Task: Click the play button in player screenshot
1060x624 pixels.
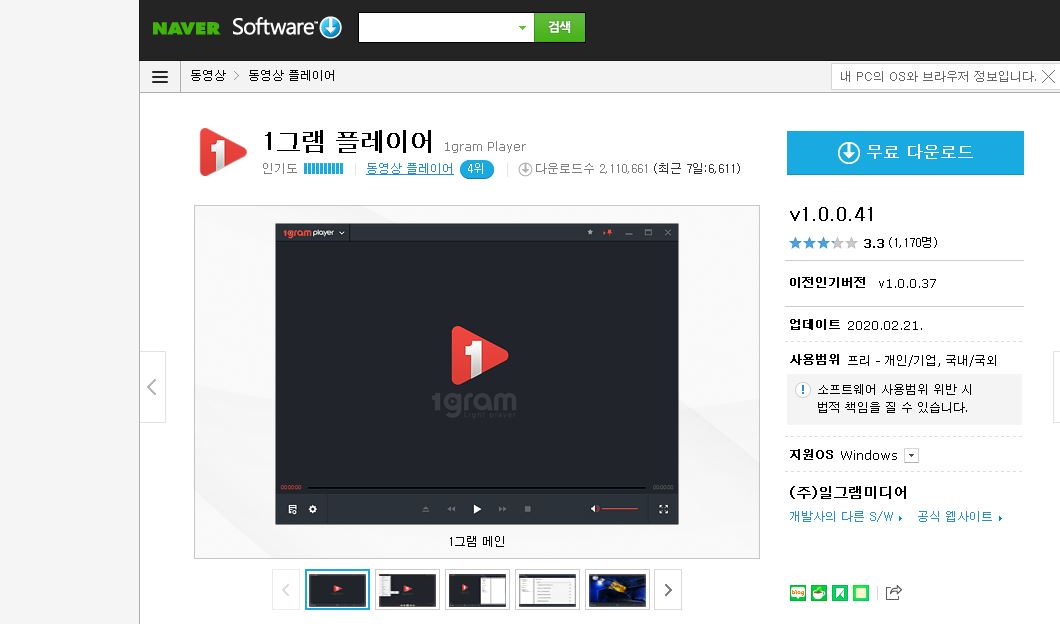Action: pos(477,509)
